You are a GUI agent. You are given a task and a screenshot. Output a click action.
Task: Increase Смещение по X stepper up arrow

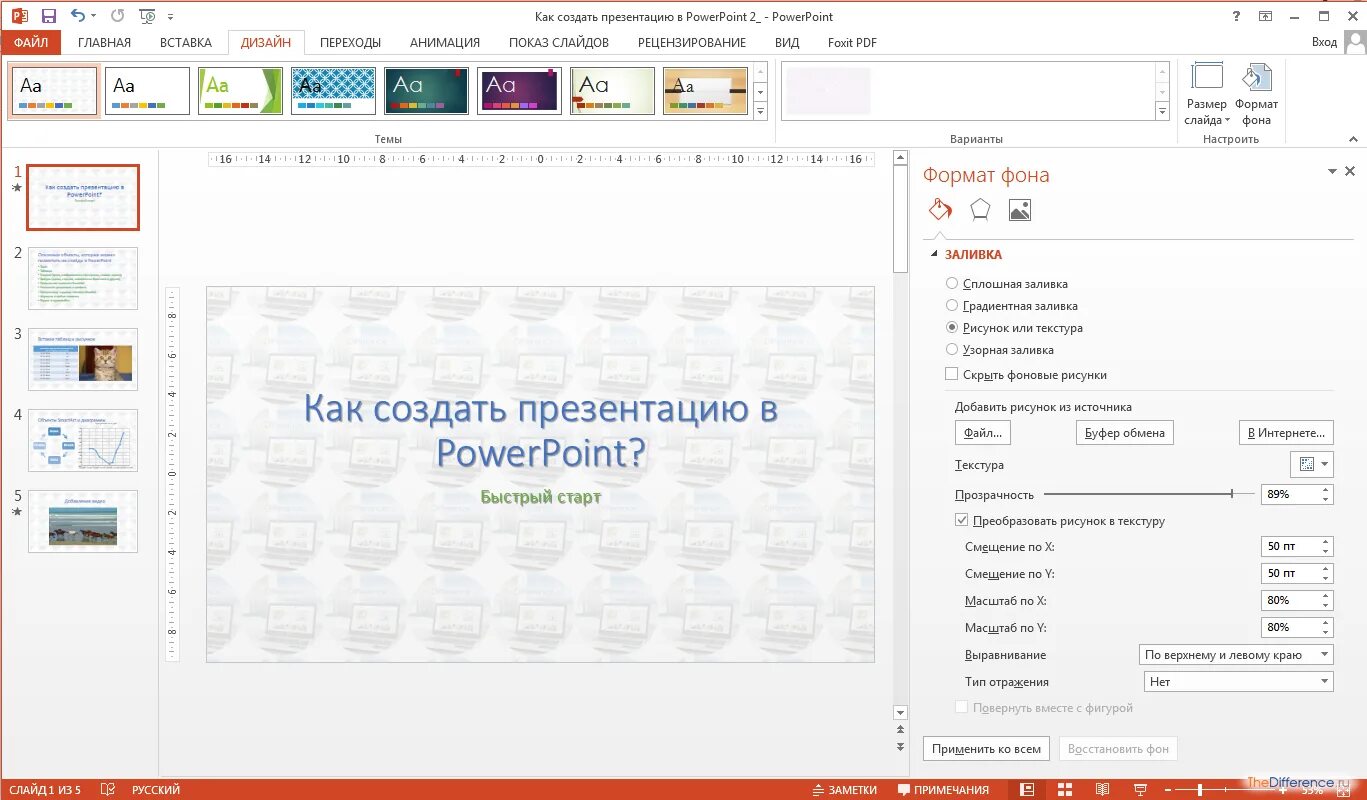click(x=1326, y=542)
